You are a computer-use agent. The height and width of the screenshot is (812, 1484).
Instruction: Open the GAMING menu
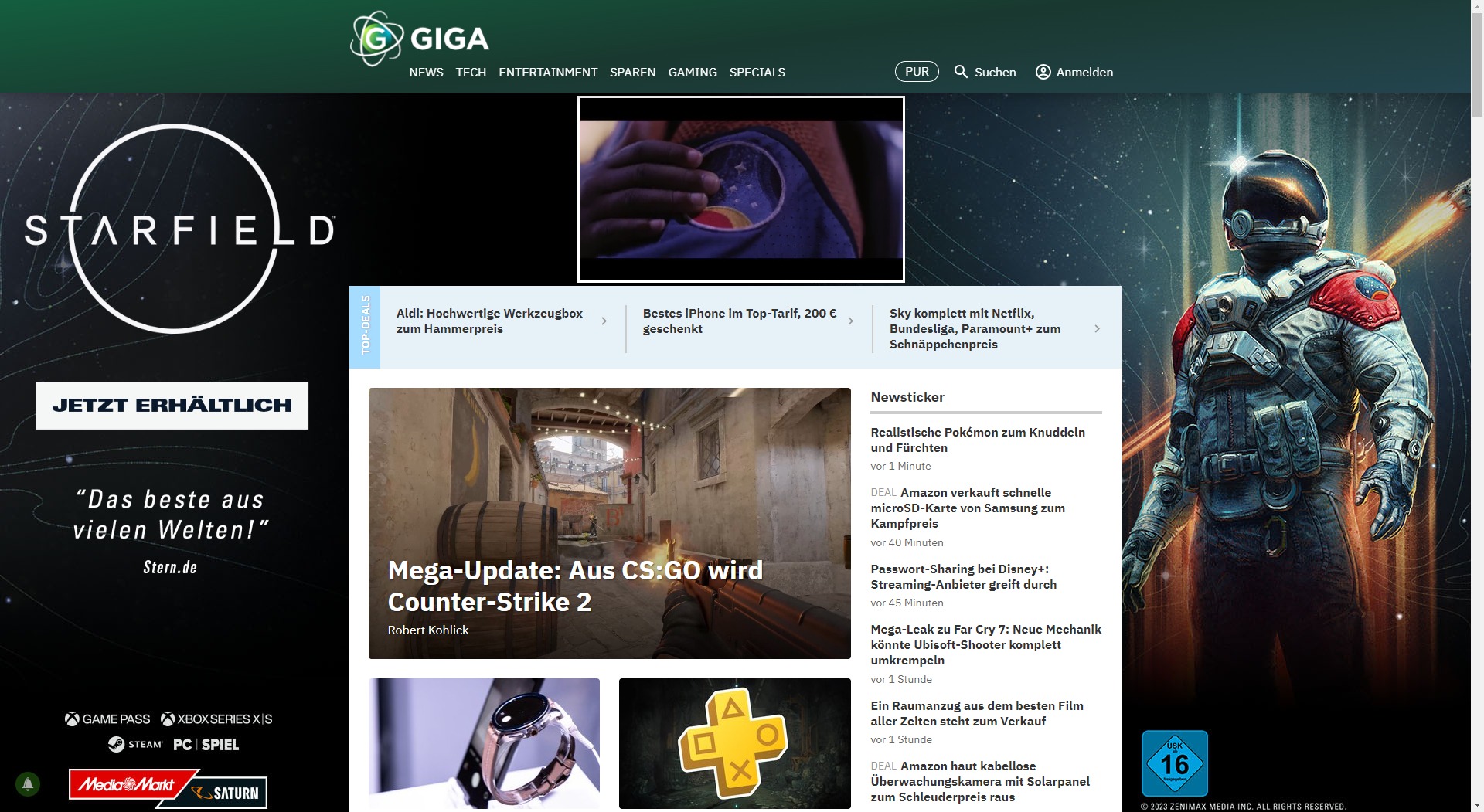(693, 72)
